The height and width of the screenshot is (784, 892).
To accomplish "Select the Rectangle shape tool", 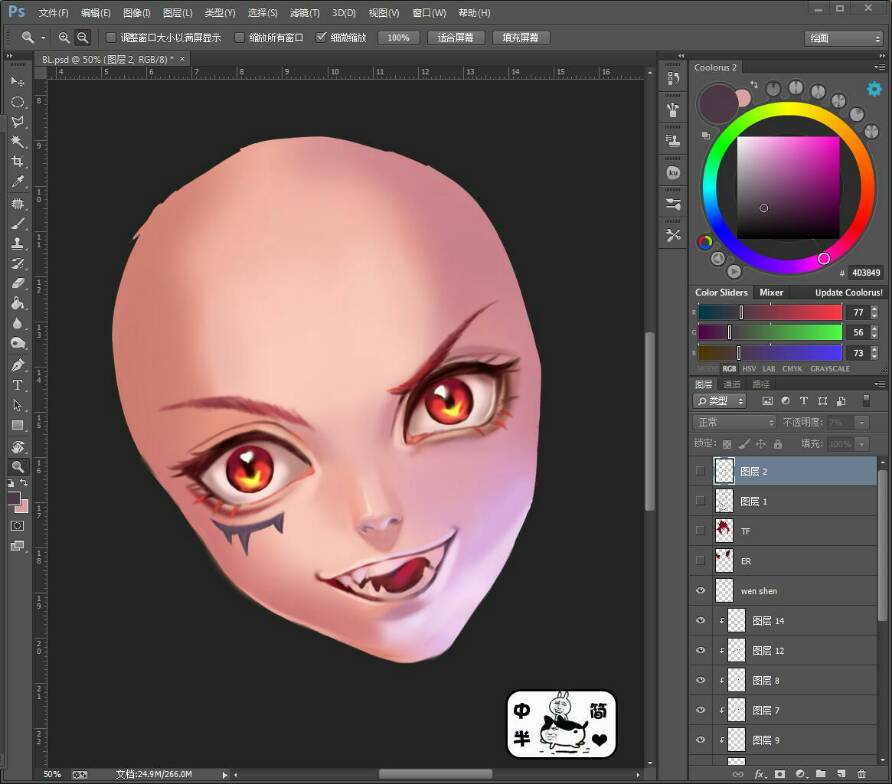I will (x=18, y=425).
